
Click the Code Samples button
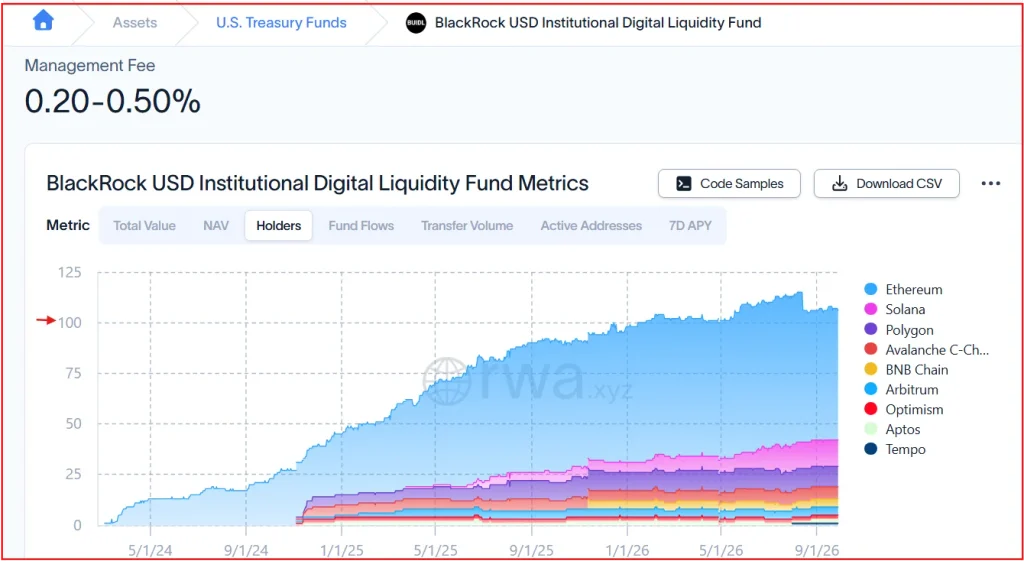coord(729,184)
